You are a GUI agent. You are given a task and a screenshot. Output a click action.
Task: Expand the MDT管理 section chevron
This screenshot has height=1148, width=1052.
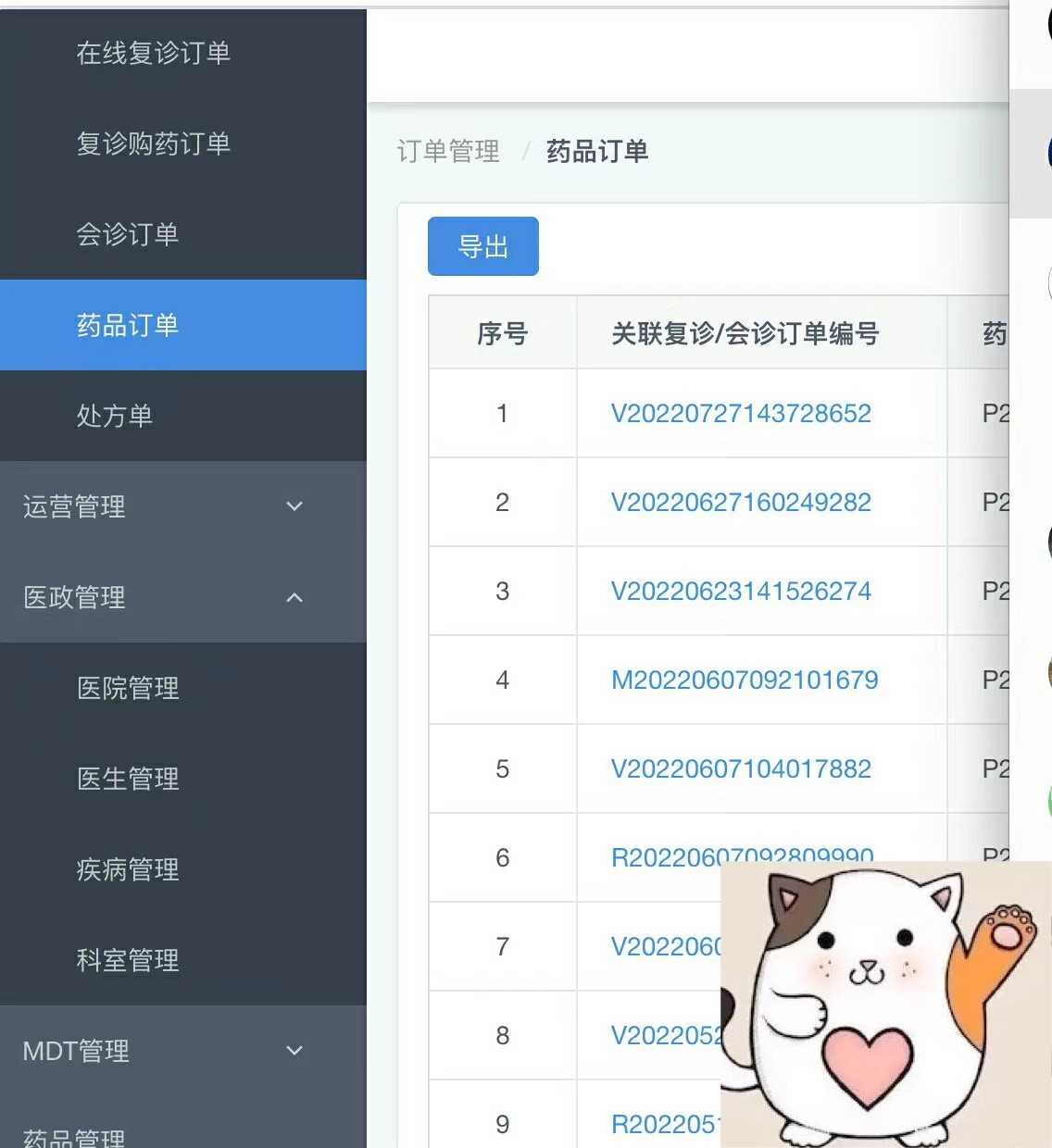(x=294, y=1051)
